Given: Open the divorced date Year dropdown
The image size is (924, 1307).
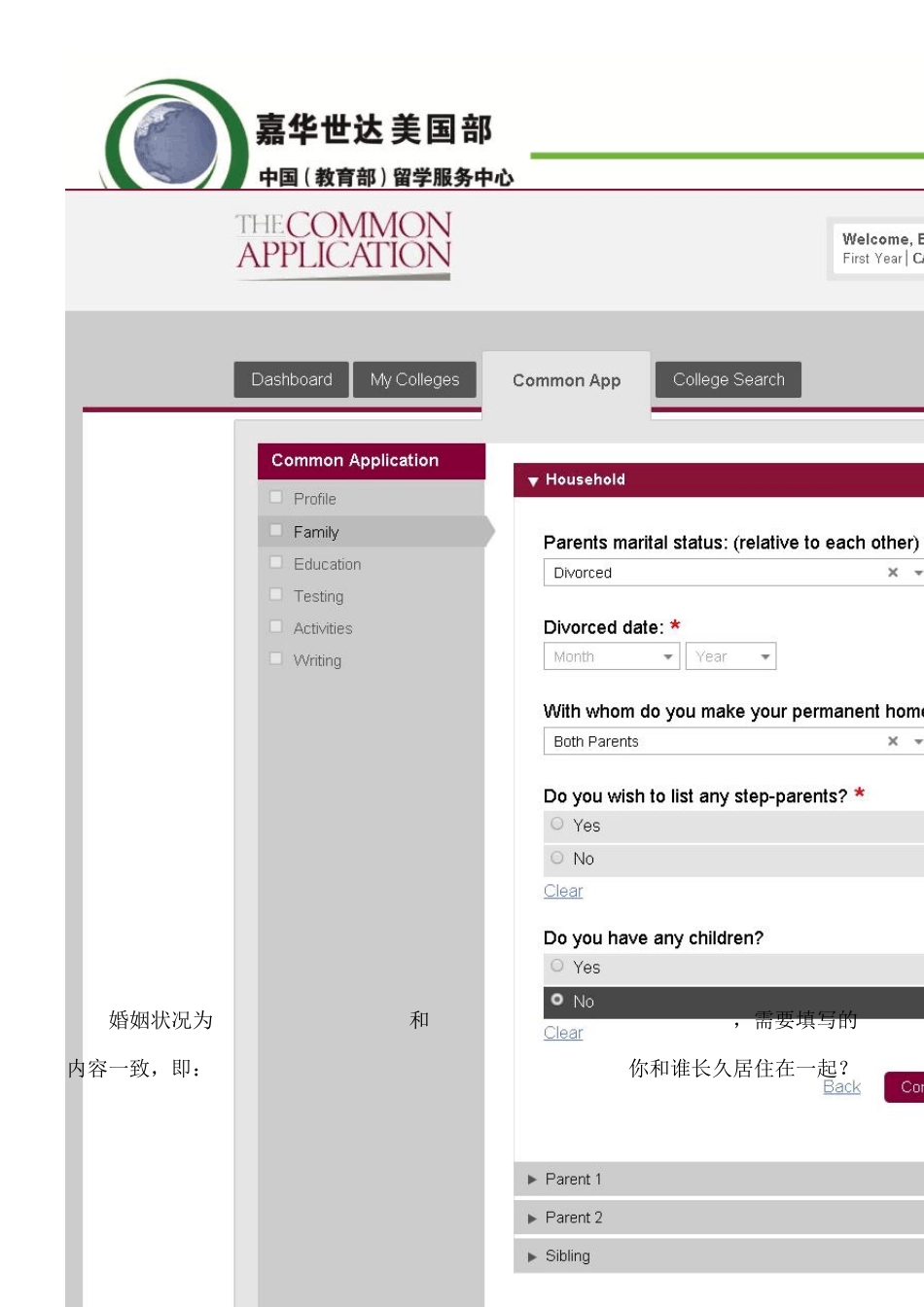Looking at the screenshot, I should click(730, 656).
